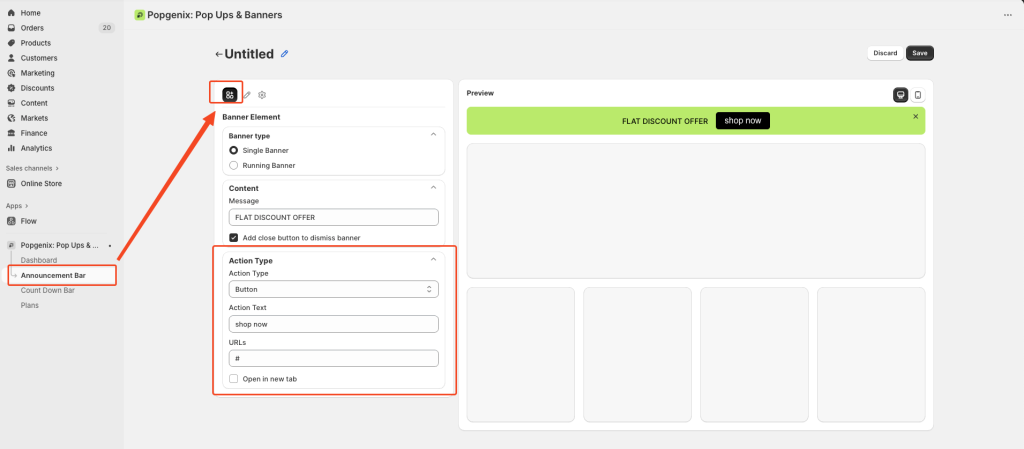
Task: Switch preview to desktop view
Action: (901, 95)
